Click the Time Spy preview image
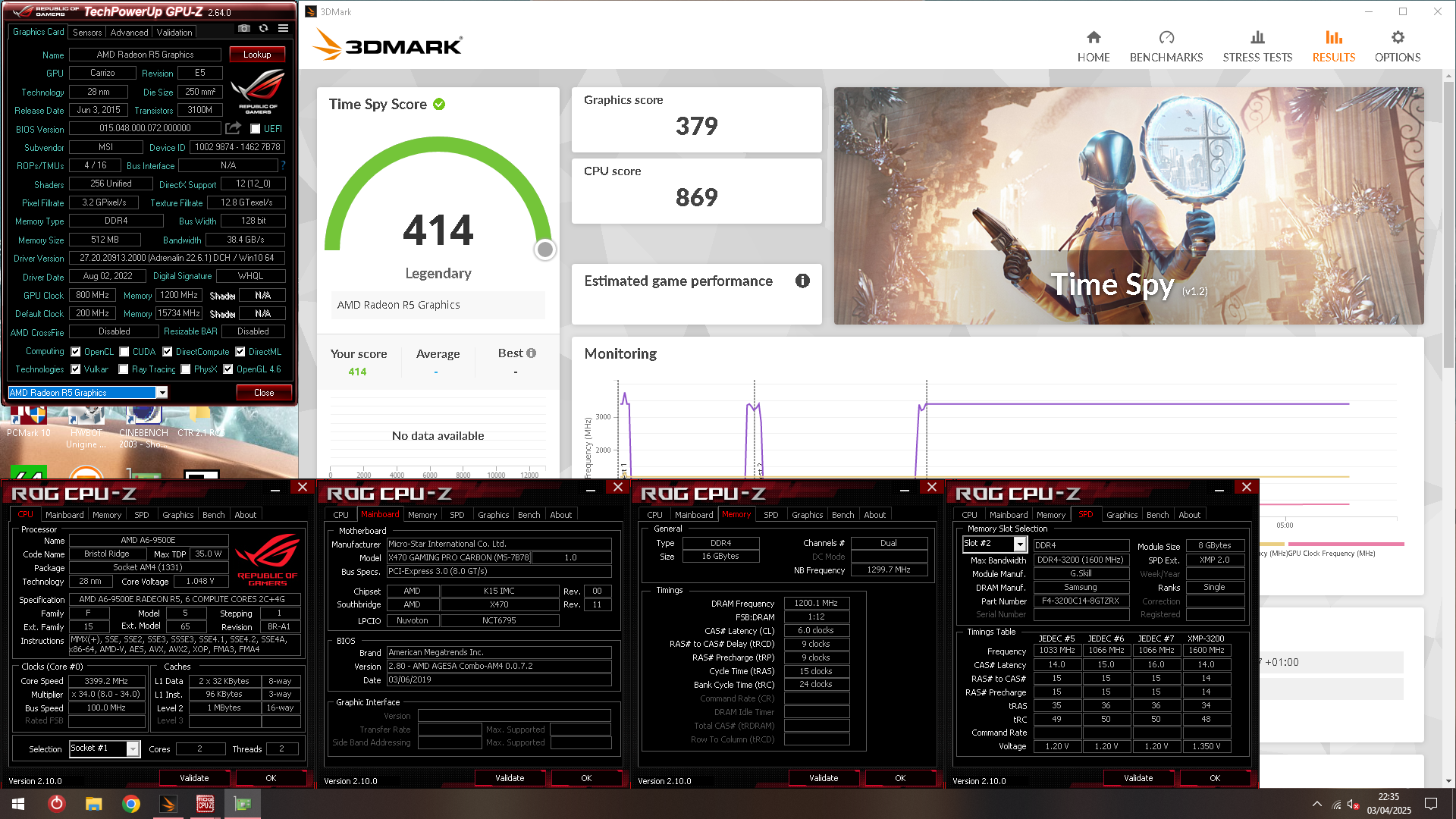This screenshot has width=1456, height=819. click(1128, 206)
